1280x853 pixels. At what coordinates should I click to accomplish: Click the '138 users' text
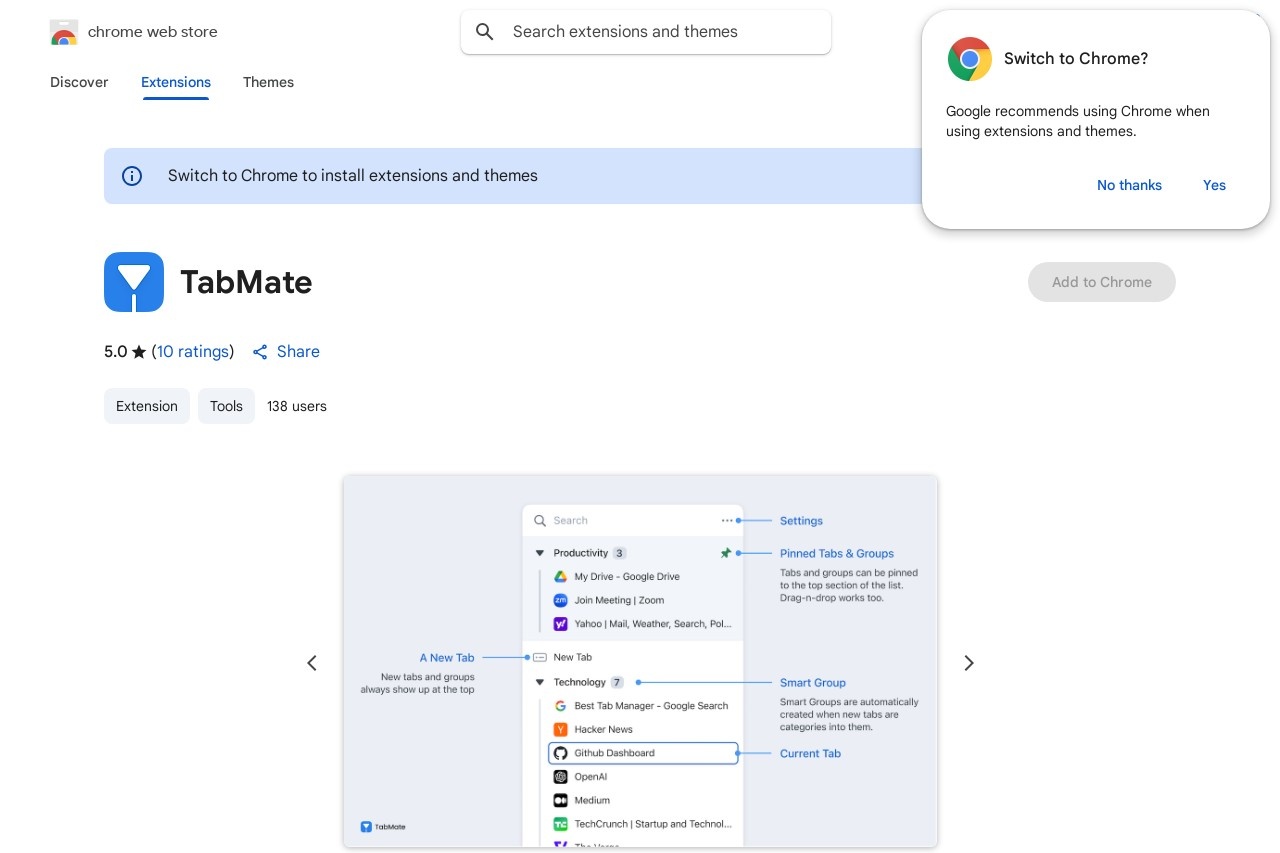(x=297, y=406)
